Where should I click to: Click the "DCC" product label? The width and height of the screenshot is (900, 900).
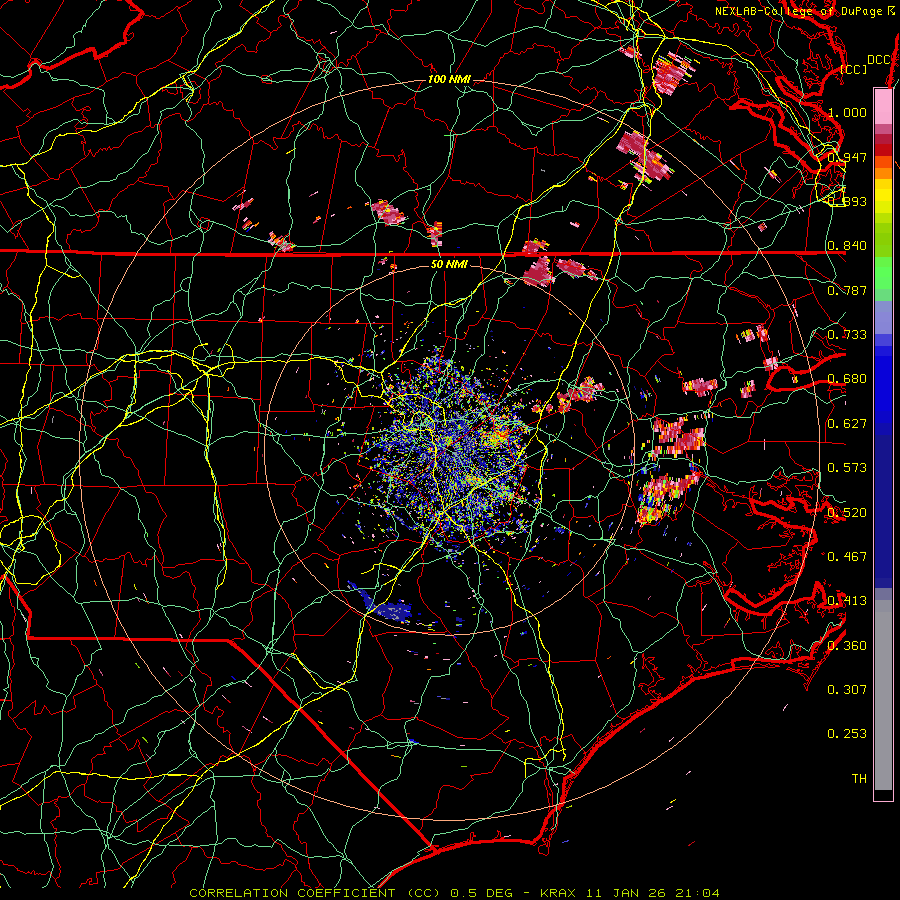coord(878,60)
